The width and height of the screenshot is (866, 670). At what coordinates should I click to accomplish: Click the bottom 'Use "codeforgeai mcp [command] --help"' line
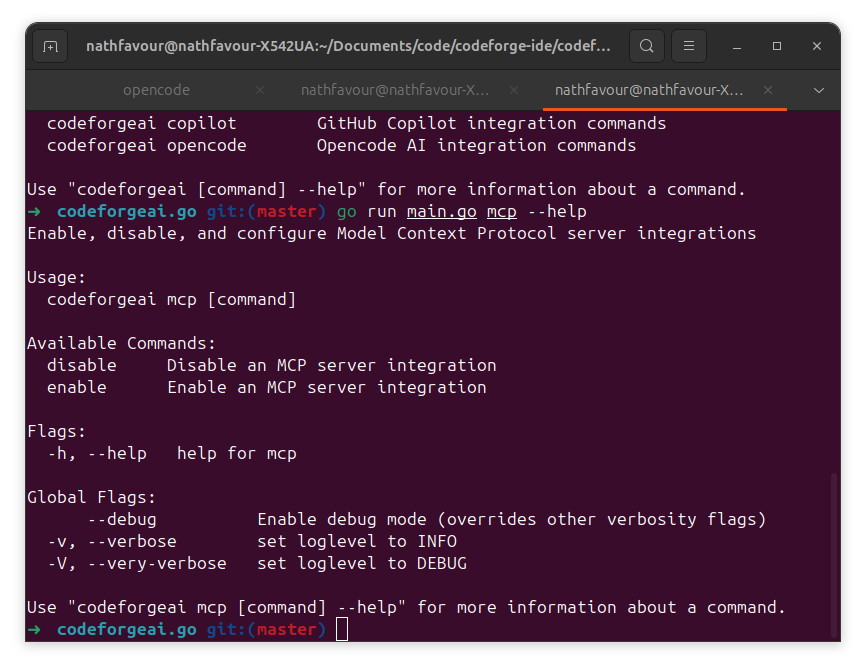click(406, 607)
